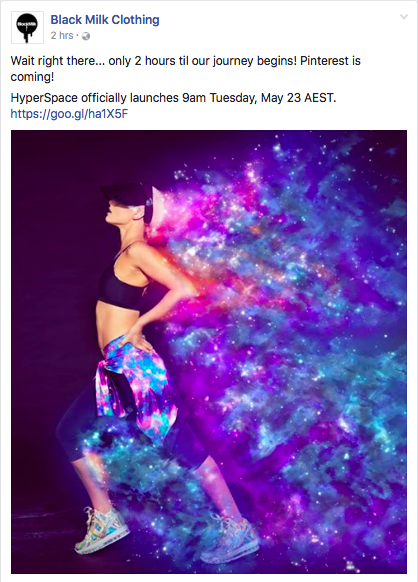The height and width of the screenshot is (582, 418).
Task: Open the 2 hrs timestamp permalink
Action: point(62,36)
